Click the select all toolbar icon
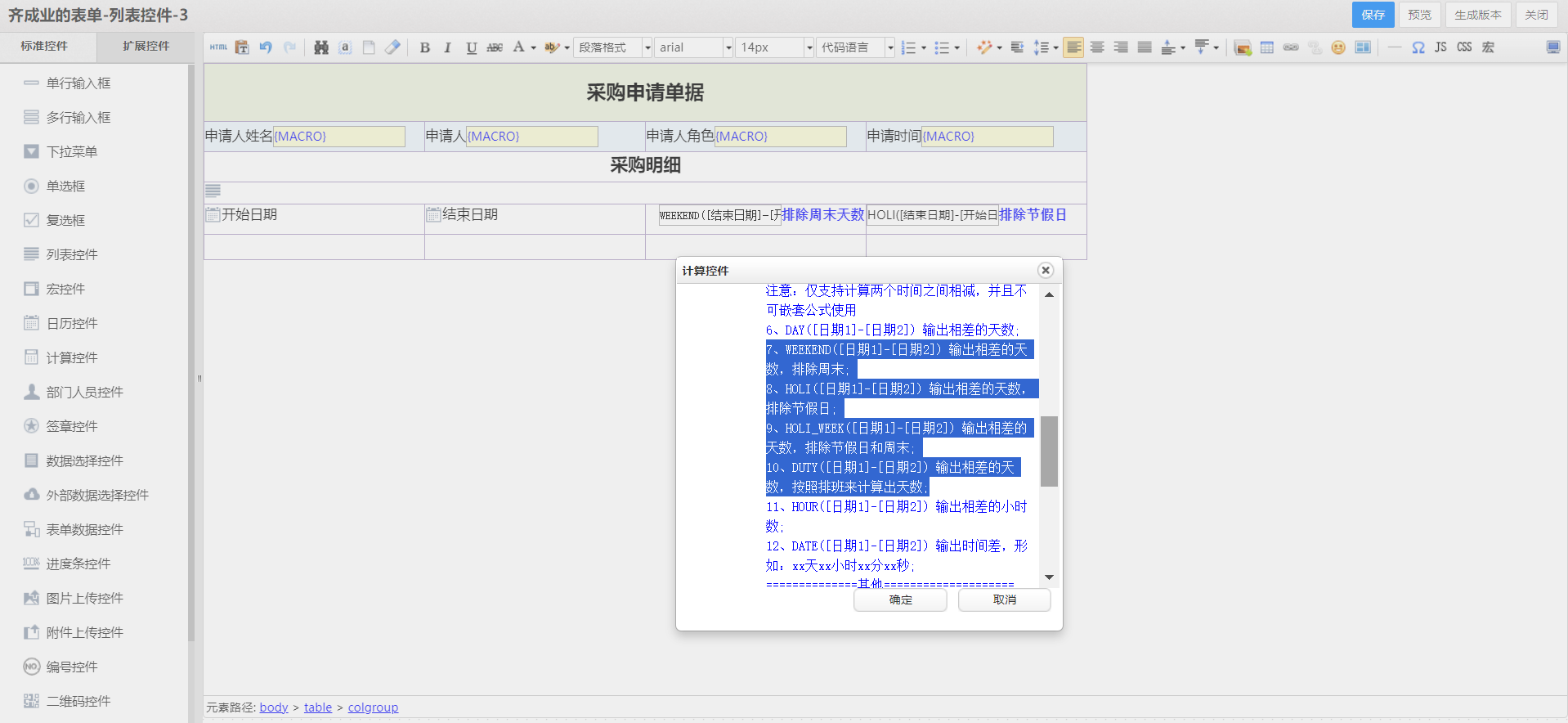This screenshot has height=723, width=1568. coord(345,47)
